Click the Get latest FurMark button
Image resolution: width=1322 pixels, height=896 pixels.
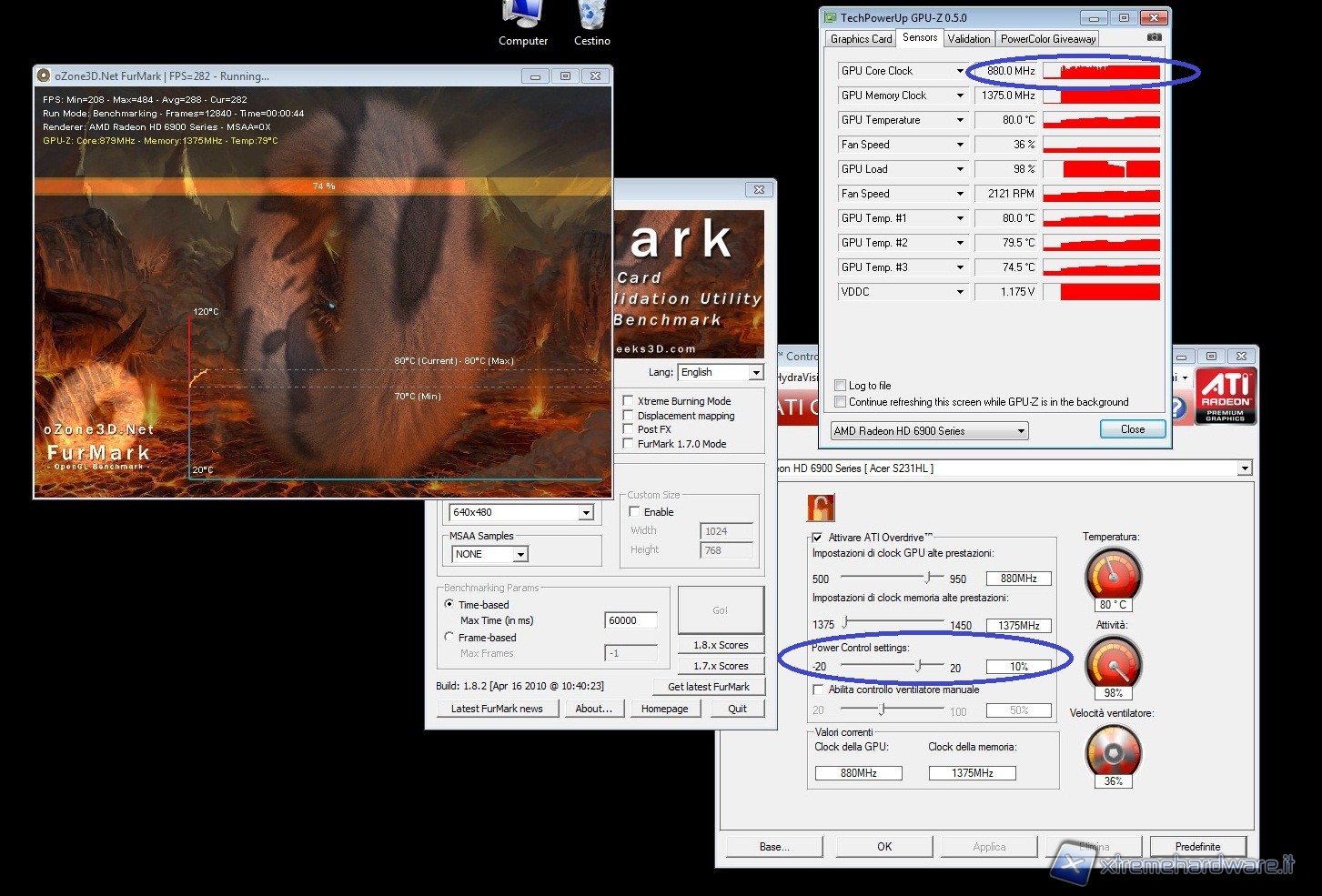tap(708, 687)
